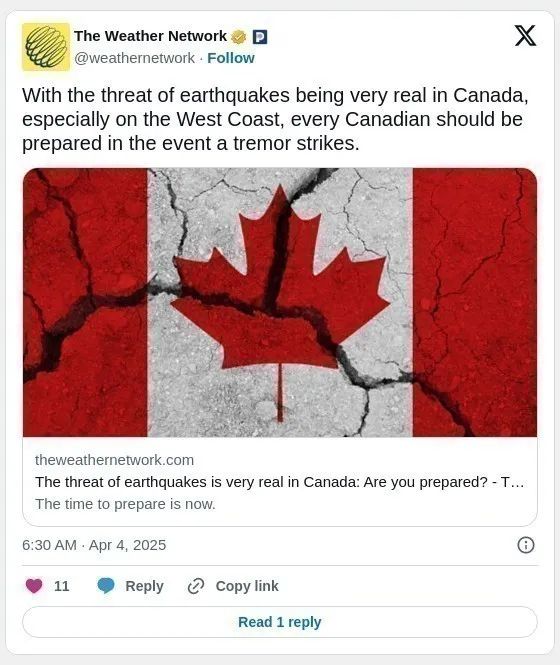Open the earthquake article headline
This screenshot has width=560, height=665.
pos(280,482)
